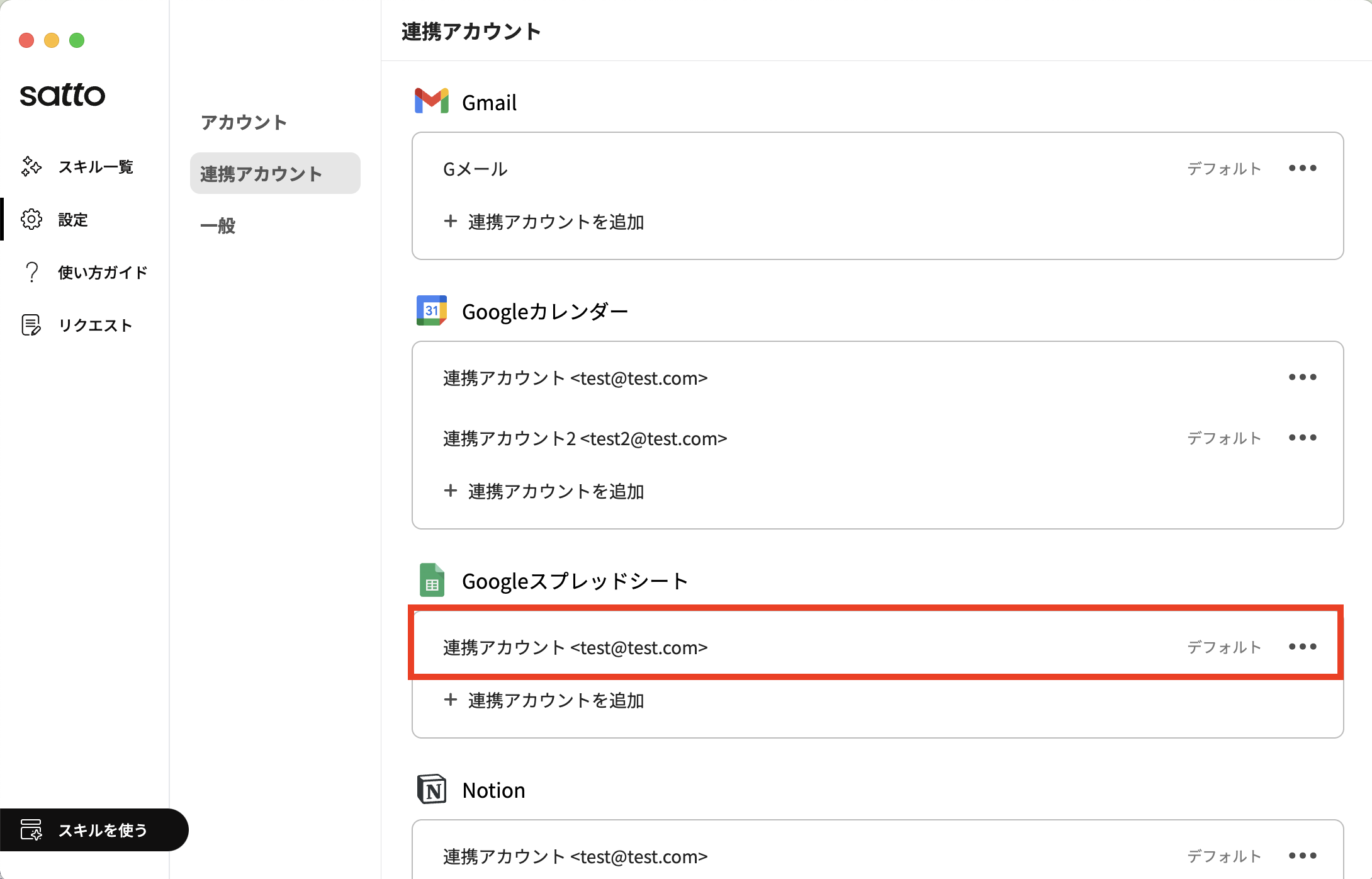The height and width of the screenshot is (879, 1372).
Task: Click デフォルト label on Gメール row
Action: pos(1224,168)
